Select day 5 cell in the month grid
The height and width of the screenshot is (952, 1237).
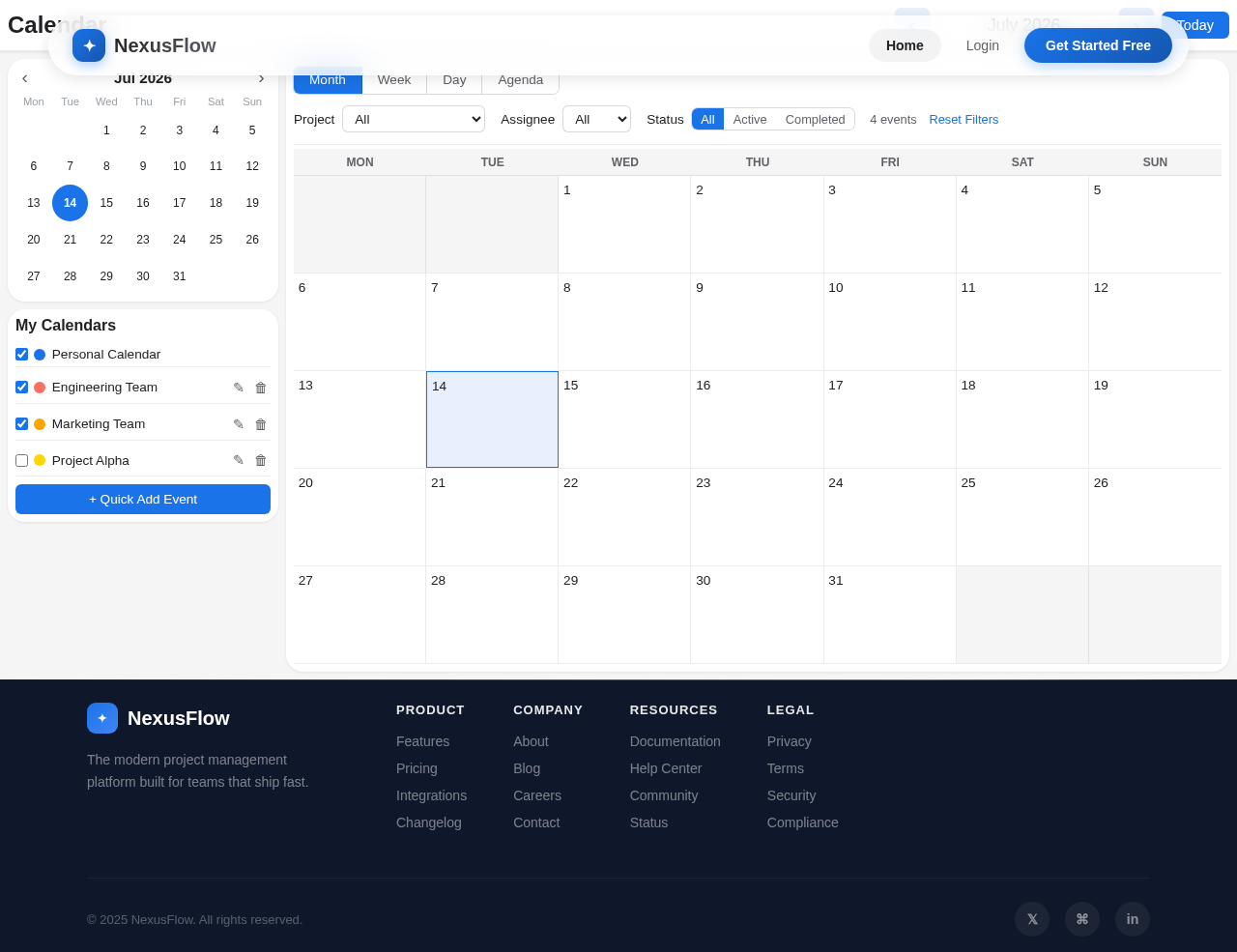[1155, 224]
